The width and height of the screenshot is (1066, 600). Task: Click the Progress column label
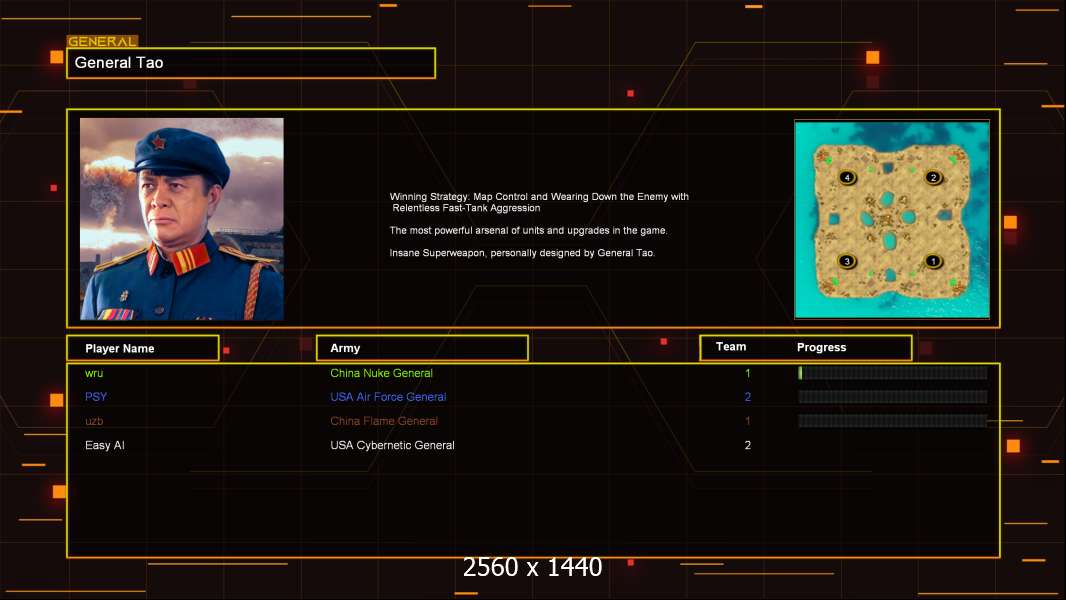pos(821,347)
